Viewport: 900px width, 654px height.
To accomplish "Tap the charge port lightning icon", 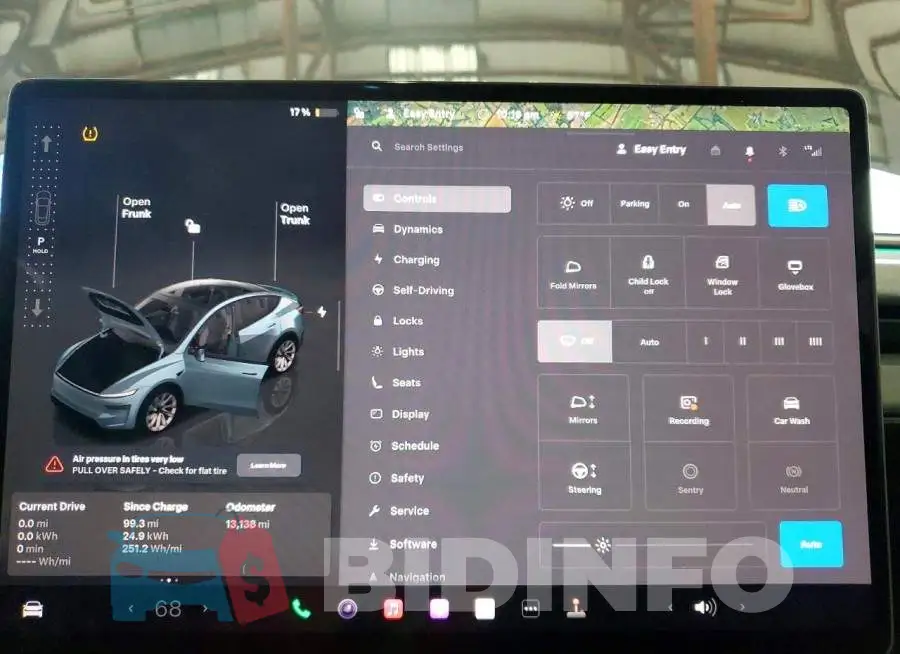I will (x=322, y=312).
